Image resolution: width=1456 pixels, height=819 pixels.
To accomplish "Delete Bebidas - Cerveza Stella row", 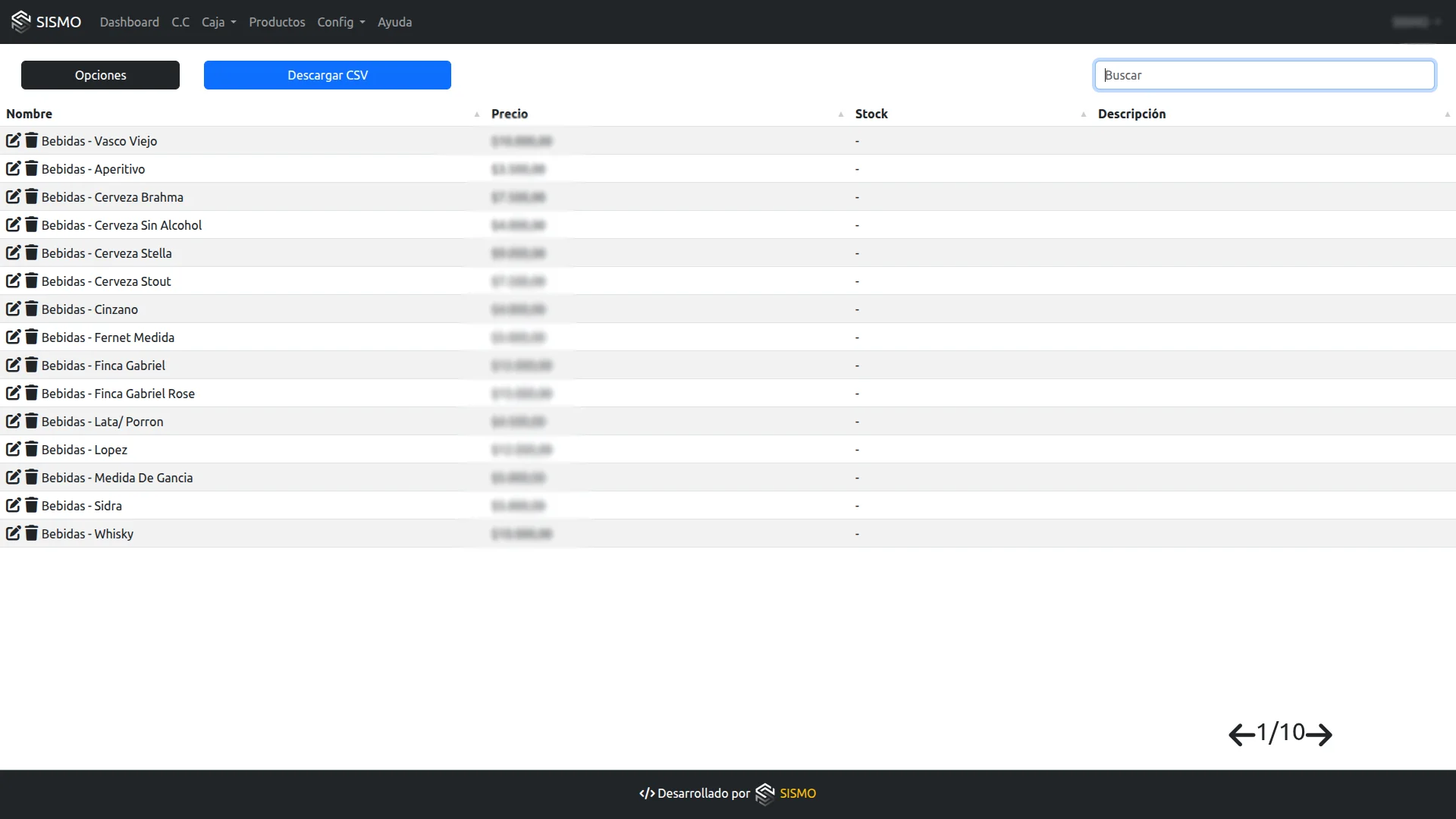I will point(31,253).
